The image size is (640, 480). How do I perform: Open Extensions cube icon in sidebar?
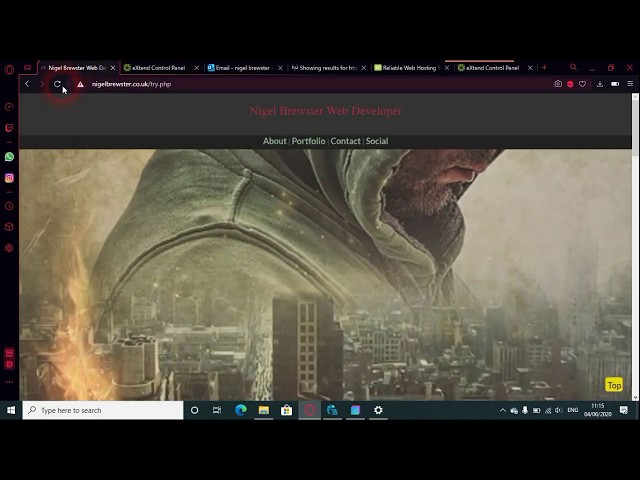[9, 227]
